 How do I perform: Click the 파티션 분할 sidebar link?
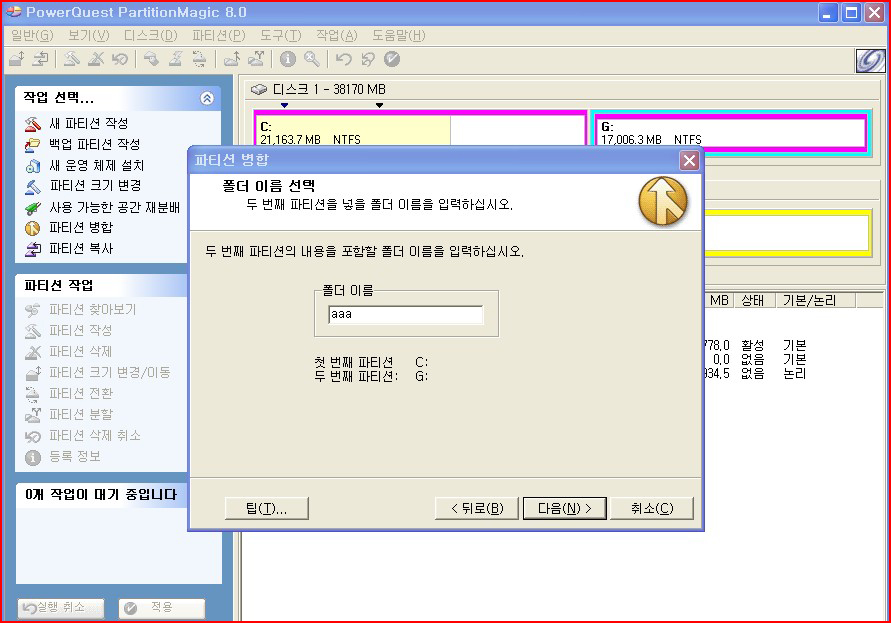tap(81, 415)
